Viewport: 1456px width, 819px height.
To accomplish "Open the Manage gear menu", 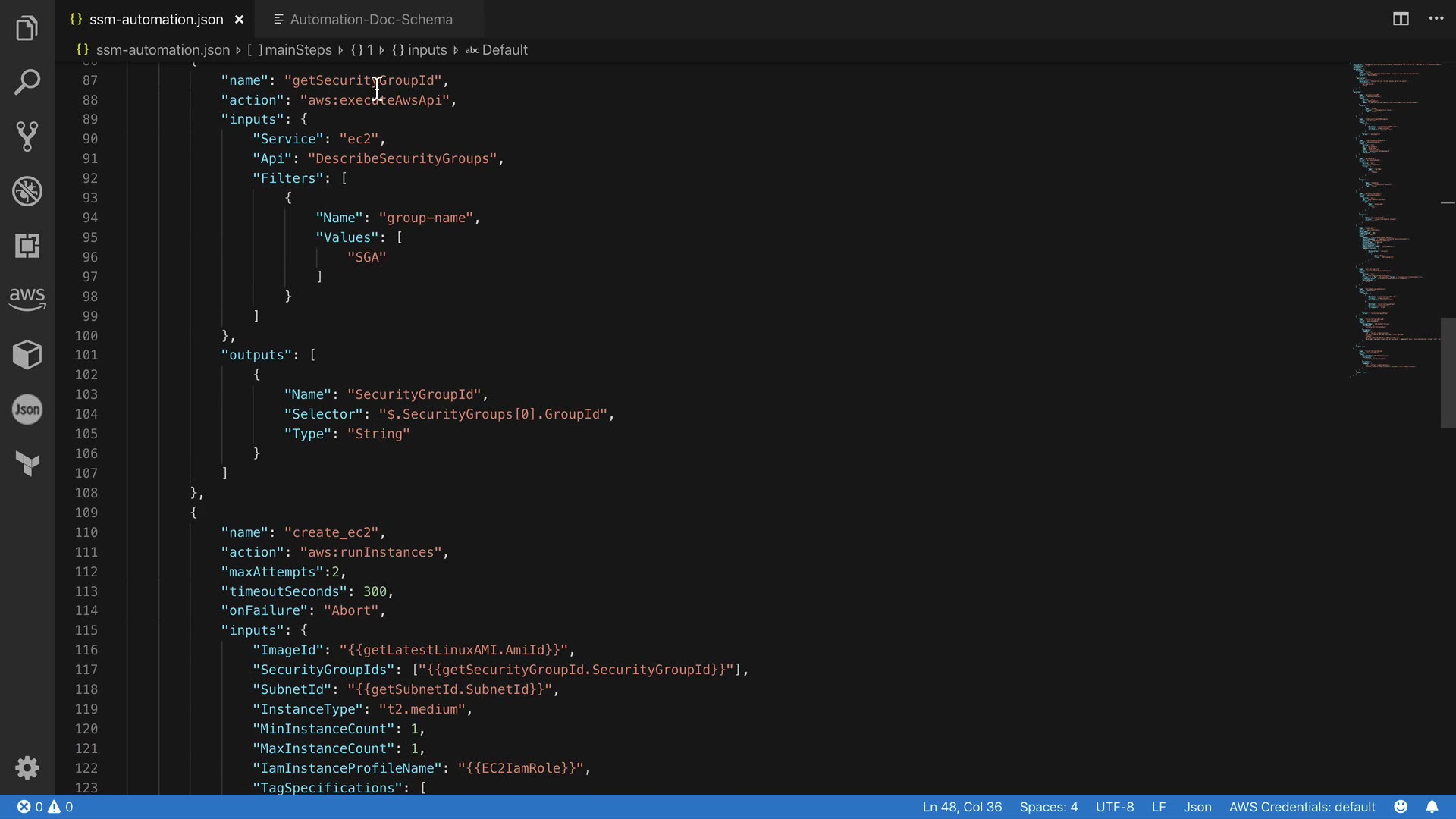I will (x=27, y=767).
